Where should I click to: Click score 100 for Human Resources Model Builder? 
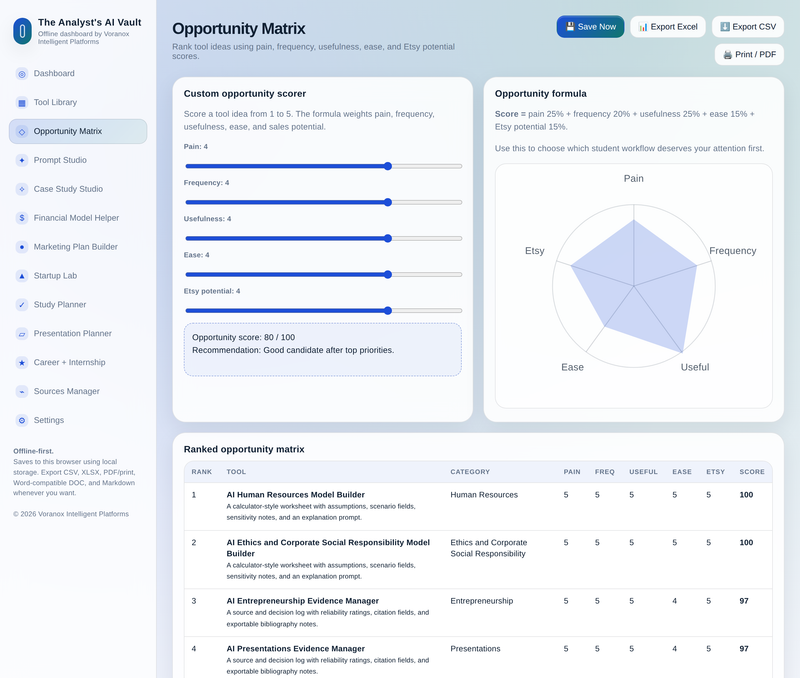746,495
